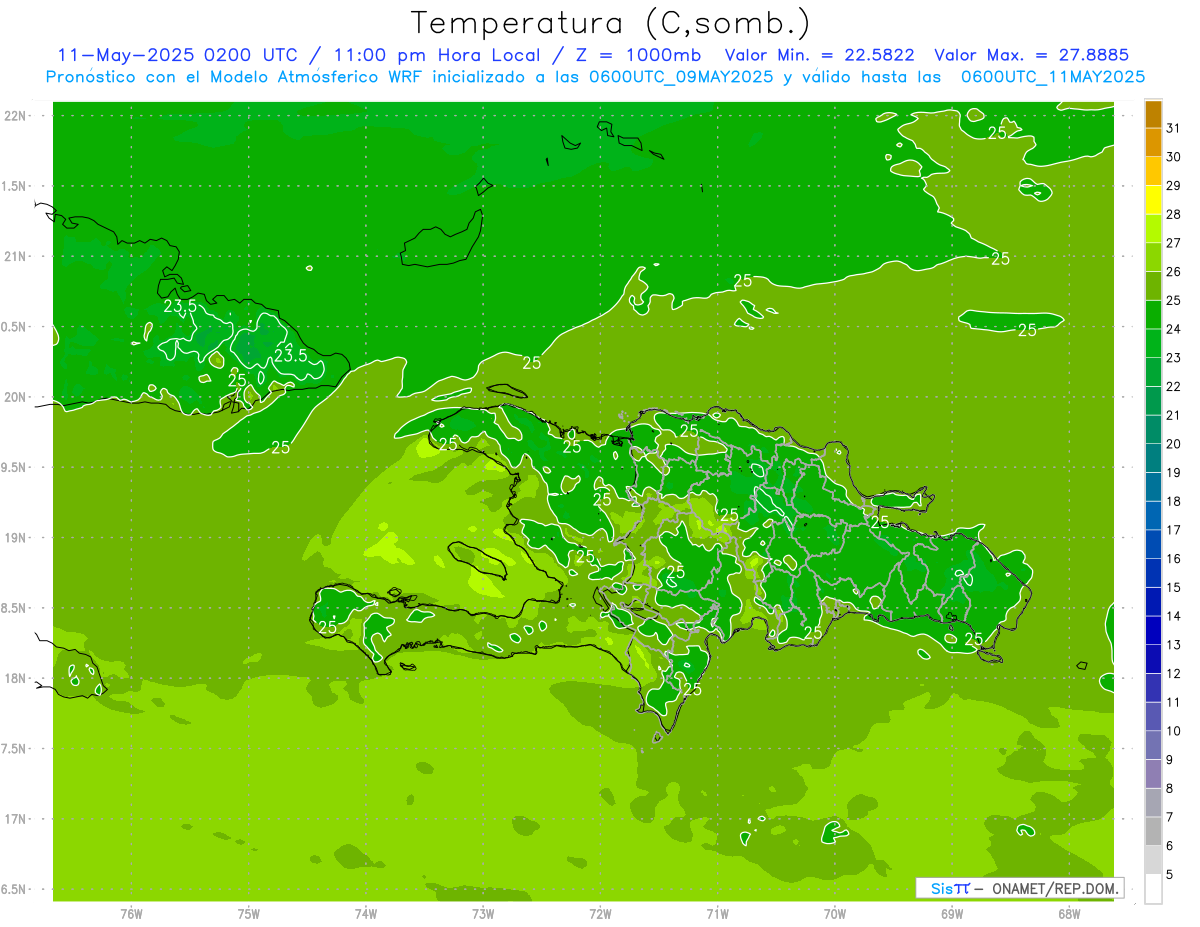Viewport: 1200px width, 927px height.
Task: Click the '25' contour label beside 22N top edge
Action: coord(998,132)
